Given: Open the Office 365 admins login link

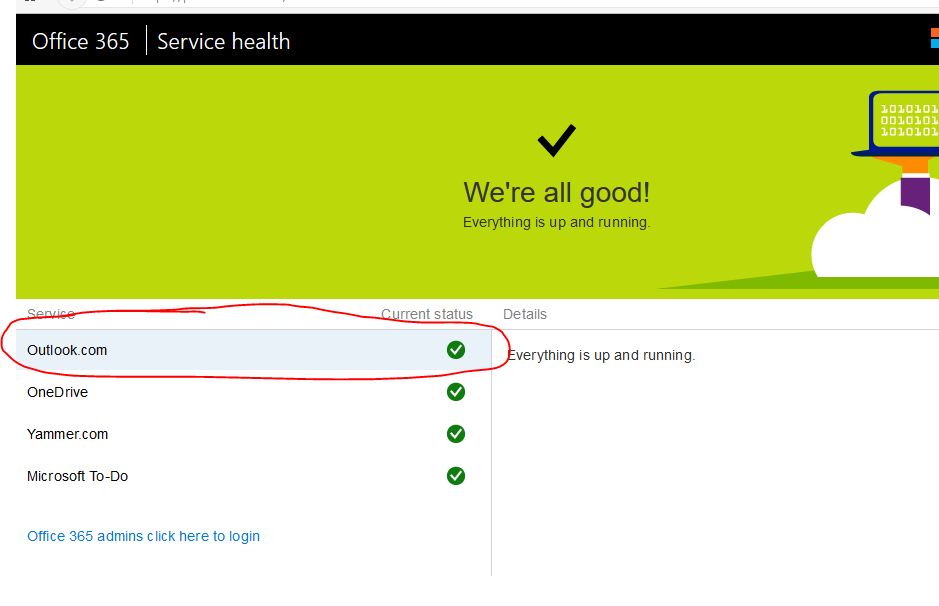Looking at the screenshot, I should (143, 536).
